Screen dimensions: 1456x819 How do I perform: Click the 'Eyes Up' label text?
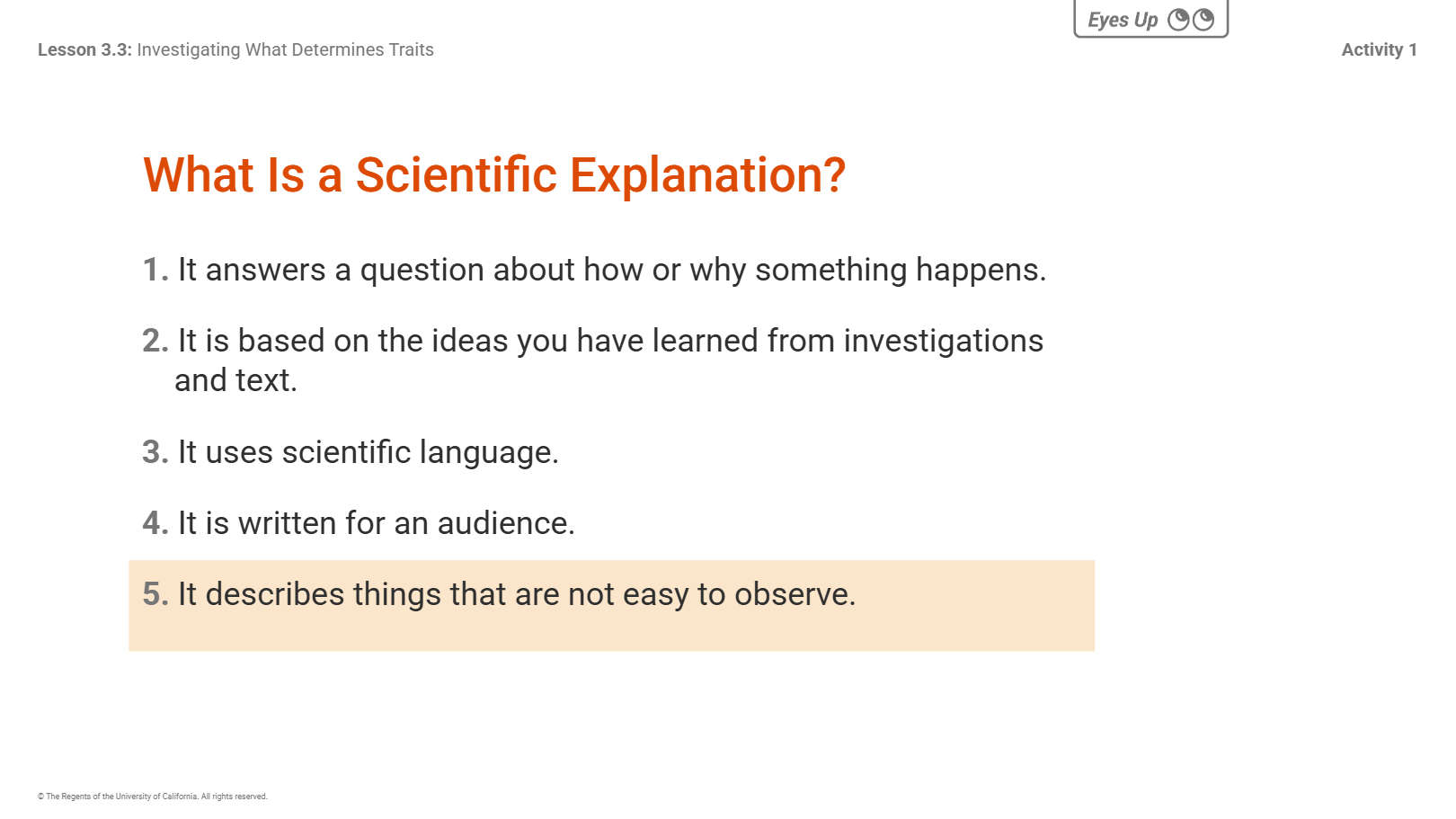tap(1123, 21)
